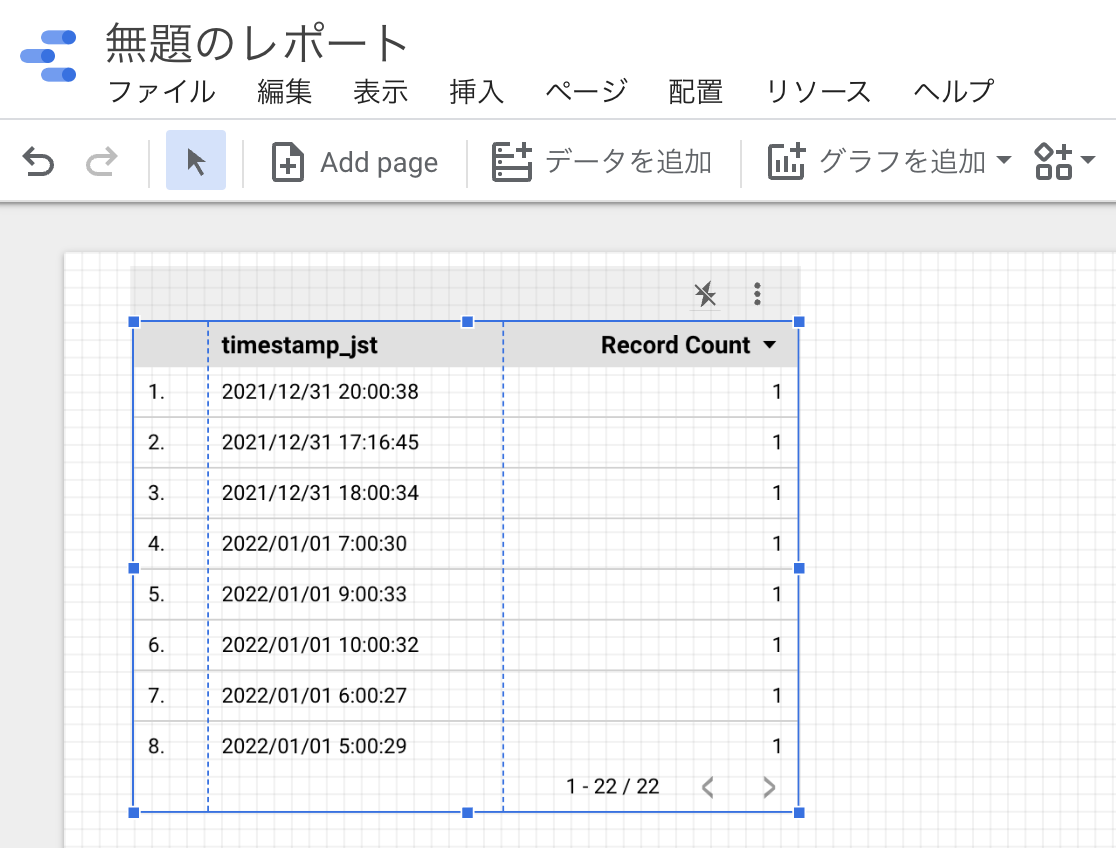Click the redo arrow icon
Image resolution: width=1116 pixels, height=848 pixels.
101,161
